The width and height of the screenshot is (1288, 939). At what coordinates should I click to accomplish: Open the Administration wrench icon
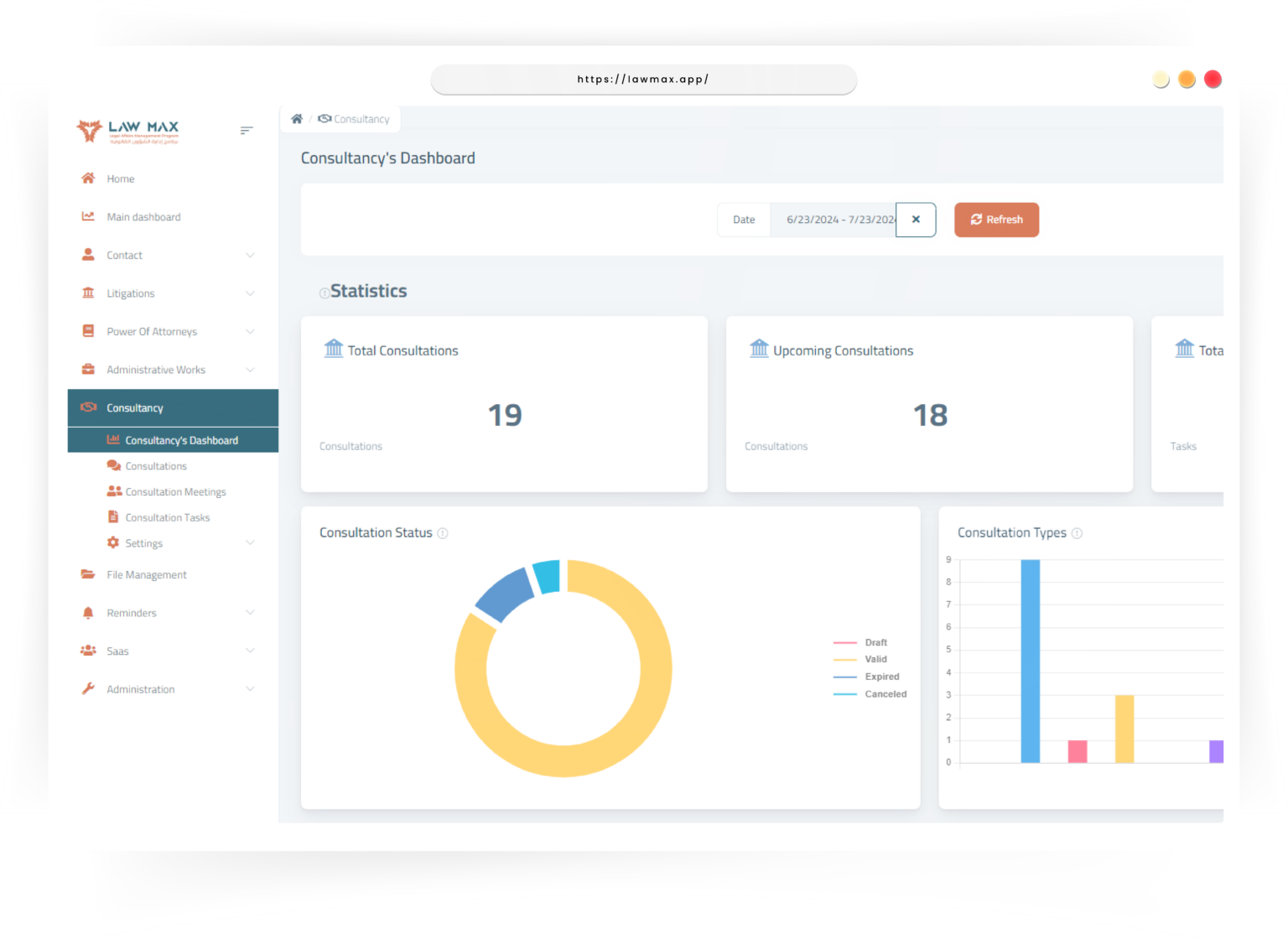(x=88, y=688)
